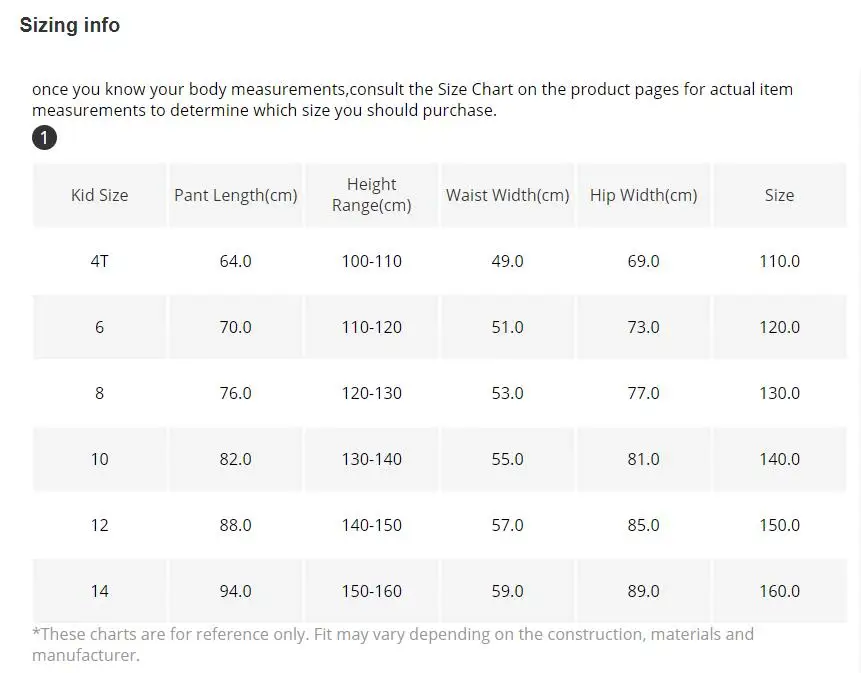
Task: Select the 4T kid size cell
Action: pyautogui.click(x=99, y=261)
